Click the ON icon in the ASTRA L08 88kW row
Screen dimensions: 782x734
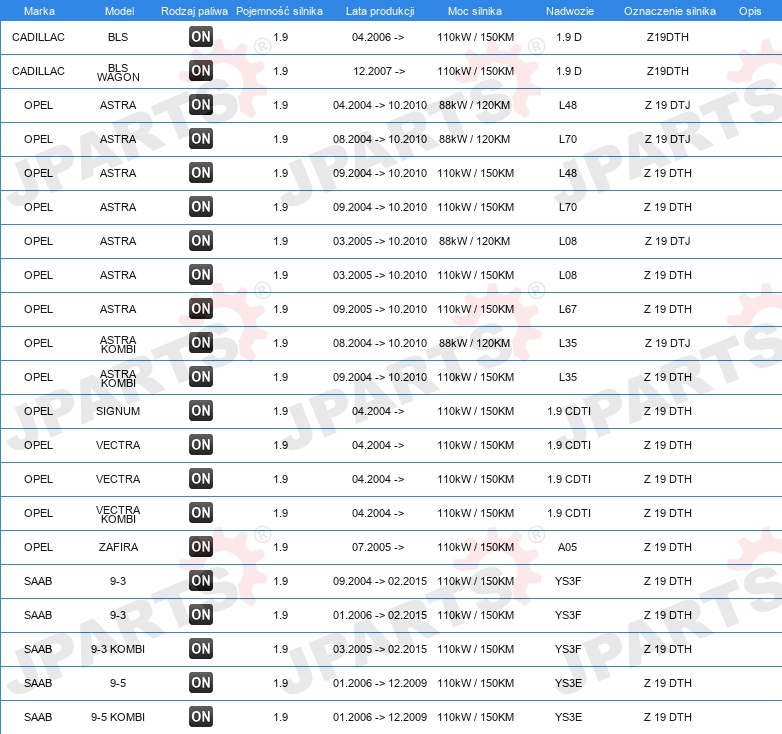pos(201,241)
